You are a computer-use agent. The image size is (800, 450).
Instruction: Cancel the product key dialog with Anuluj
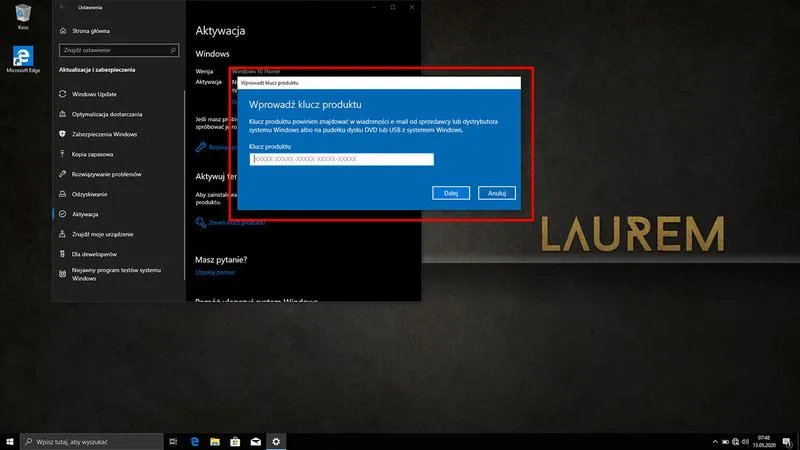click(x=496, y=193)
